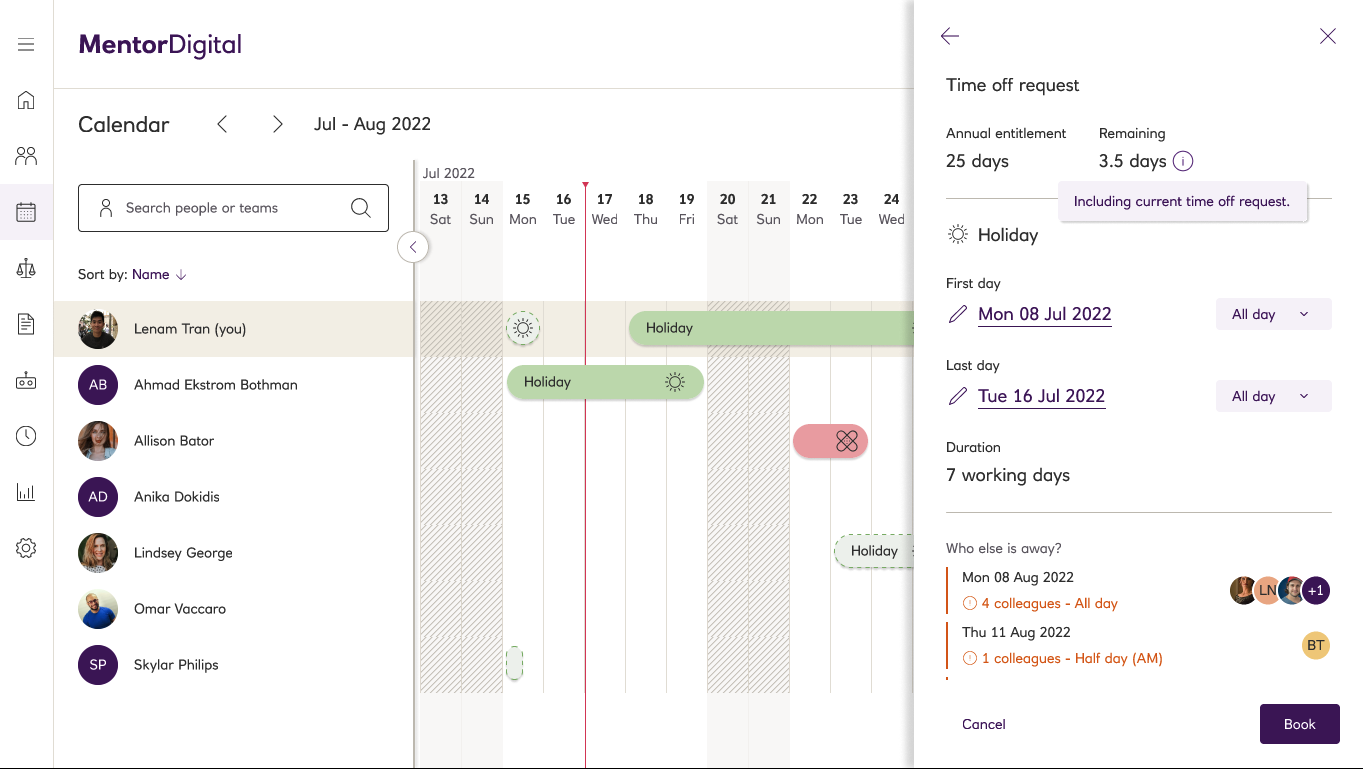The image size is (1363, 769).
Task: Click the robot icon in the sidebar
Action: coord(26,380)
